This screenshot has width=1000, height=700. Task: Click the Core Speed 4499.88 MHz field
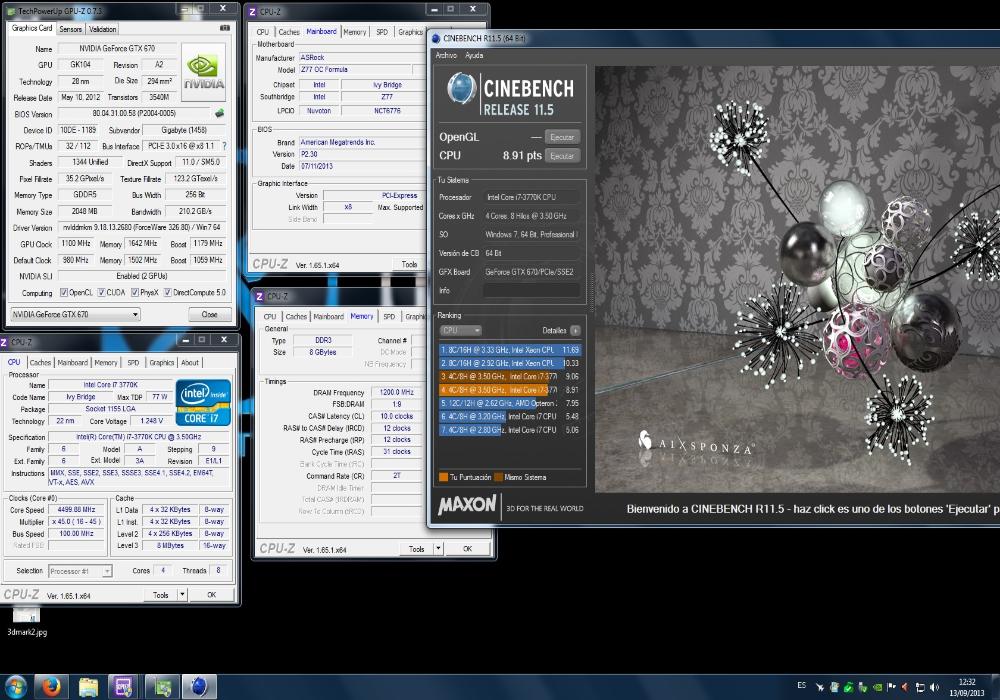[x=76, y=510]
